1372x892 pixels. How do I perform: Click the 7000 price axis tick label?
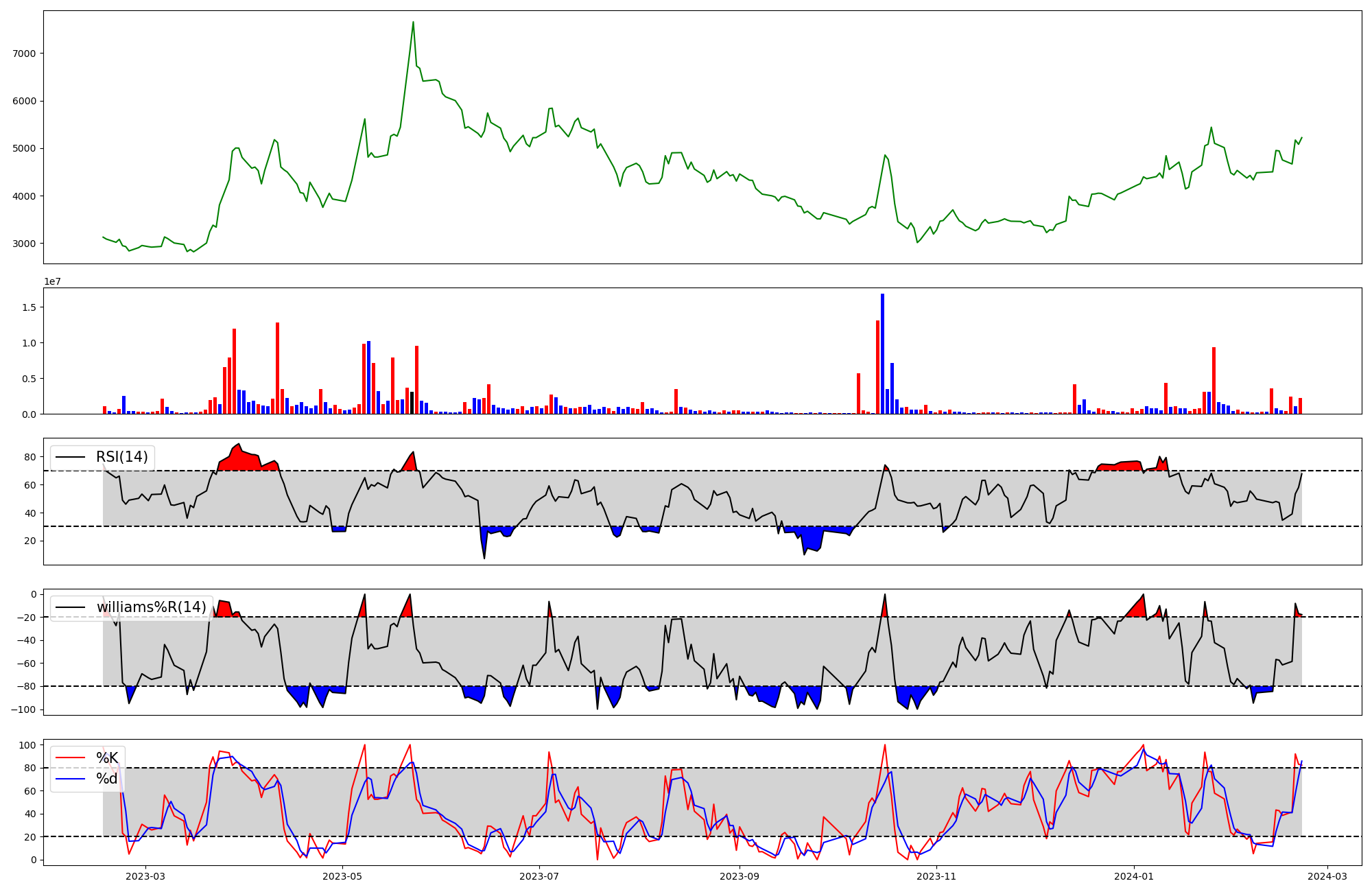(24, 54)
